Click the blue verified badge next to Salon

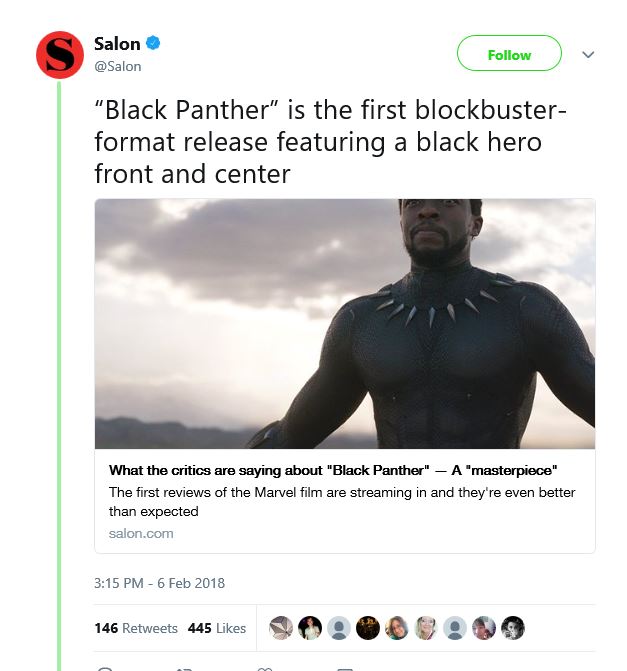(x=153, y=43)
